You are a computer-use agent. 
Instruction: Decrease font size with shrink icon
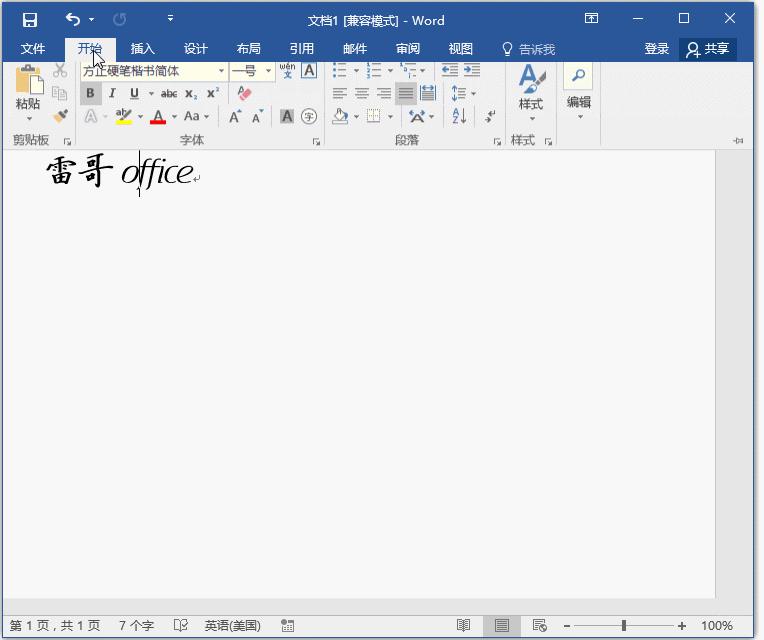[257, 116]
